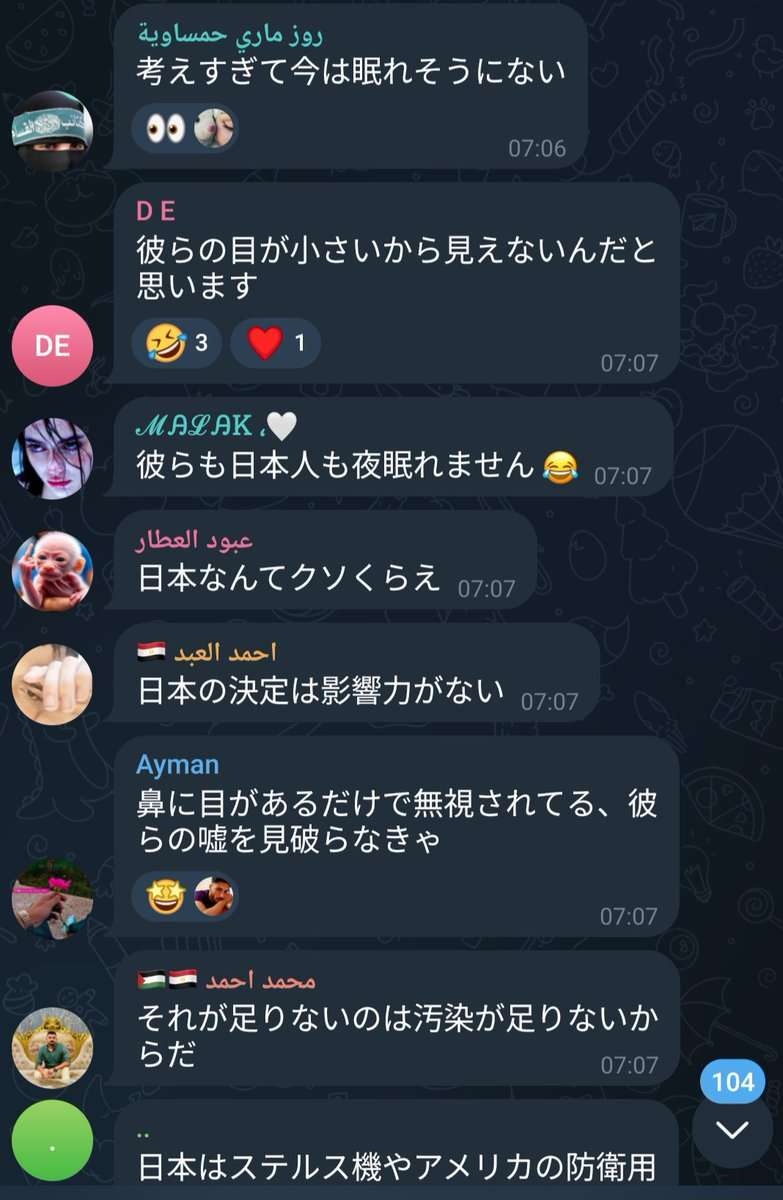
Task: Jump to latest messages with the down-arrow button
Action: (733, 1130)
